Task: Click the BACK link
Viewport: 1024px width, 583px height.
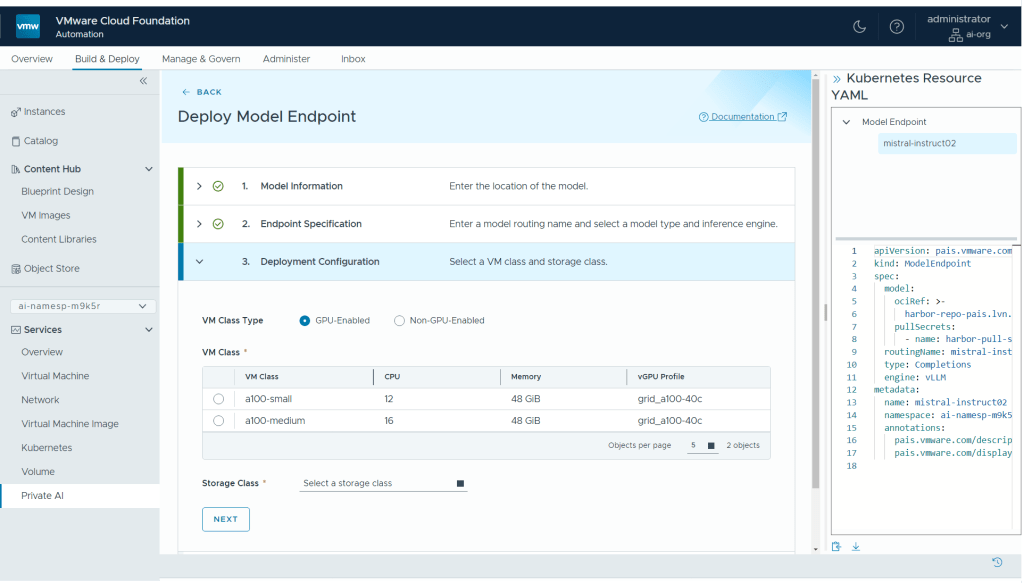Action: (x=202, y=92)
